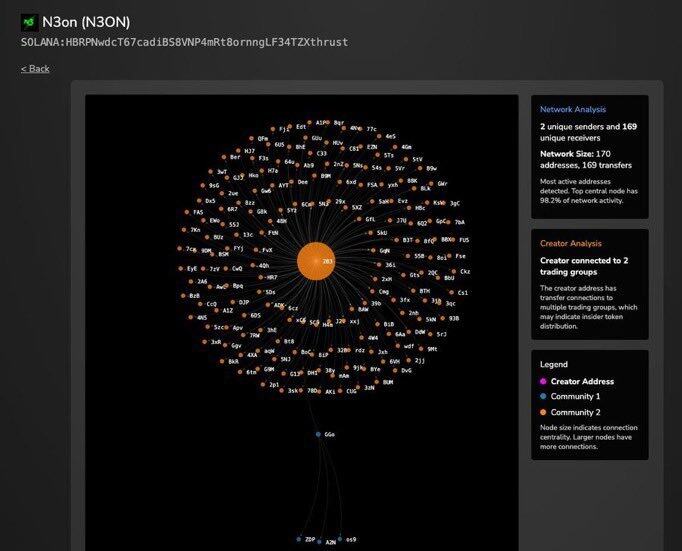Click the Network Analysis panel heading

(572, 109)
